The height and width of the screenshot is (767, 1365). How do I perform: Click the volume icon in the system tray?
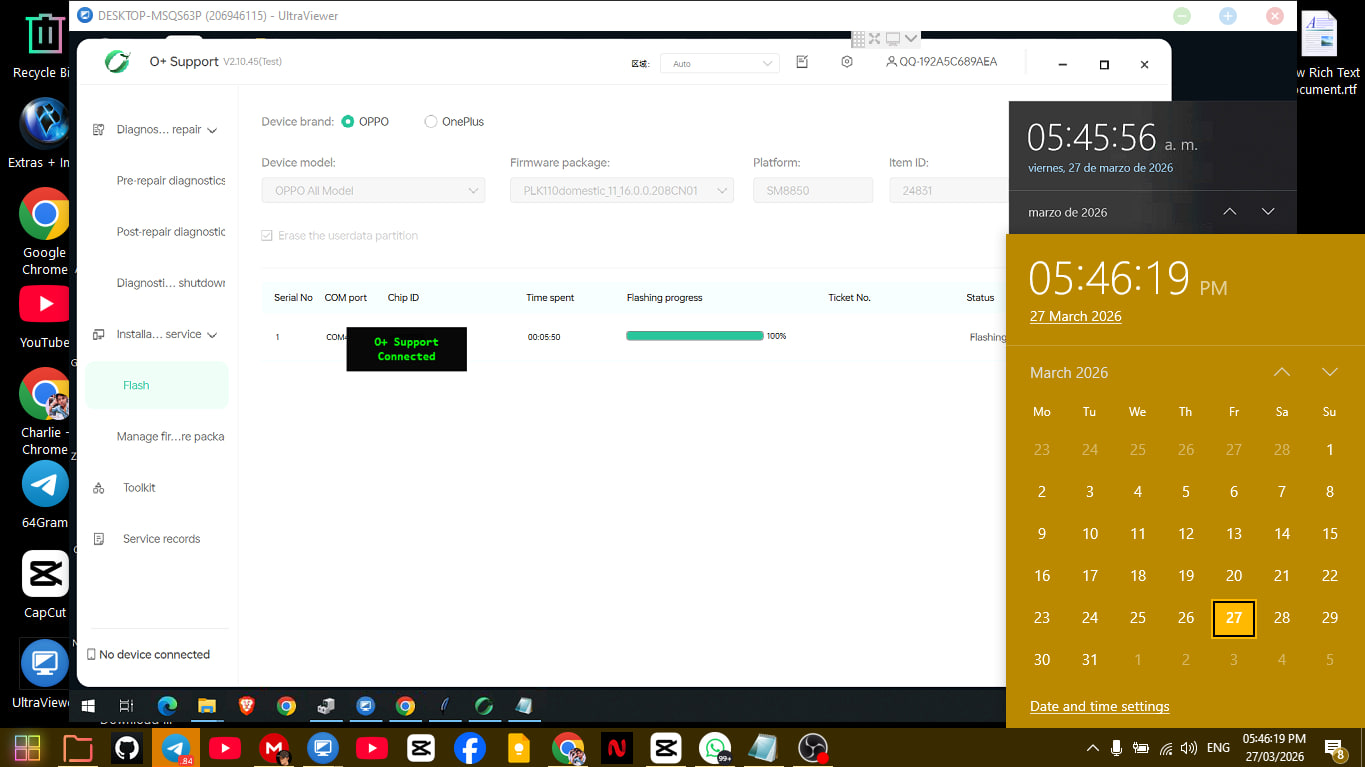click(x=1189, y=748)
